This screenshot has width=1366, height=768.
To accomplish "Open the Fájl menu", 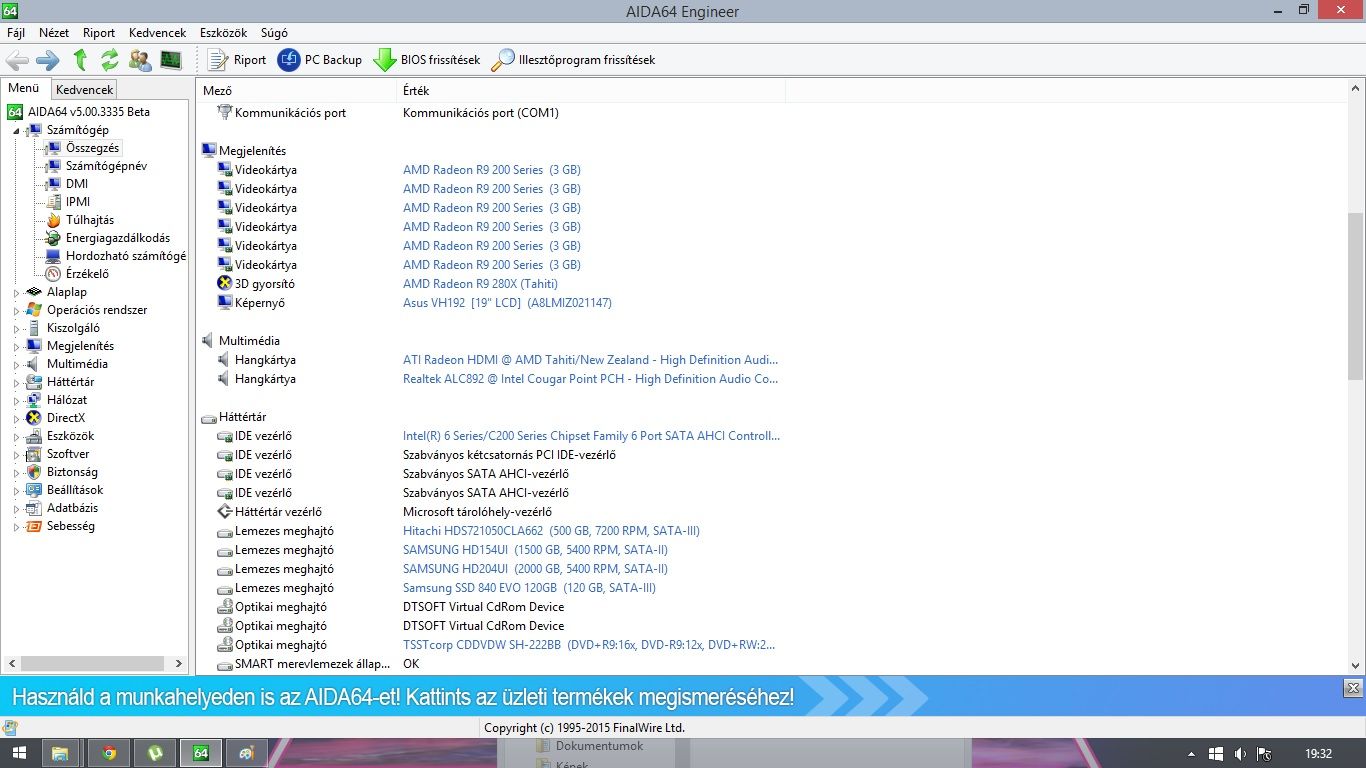I will 16,33.
